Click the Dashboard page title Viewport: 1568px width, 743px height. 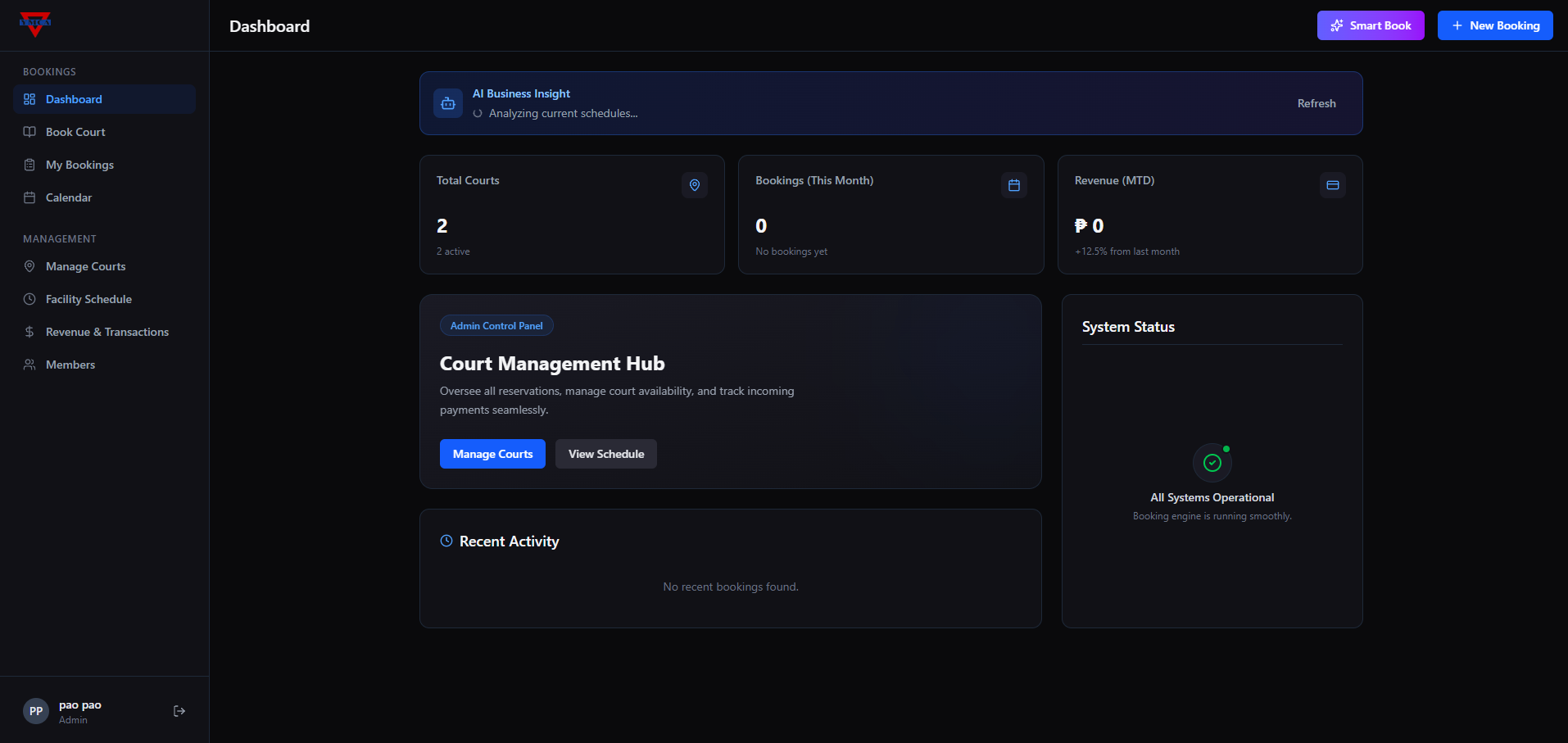click(270, 26)
